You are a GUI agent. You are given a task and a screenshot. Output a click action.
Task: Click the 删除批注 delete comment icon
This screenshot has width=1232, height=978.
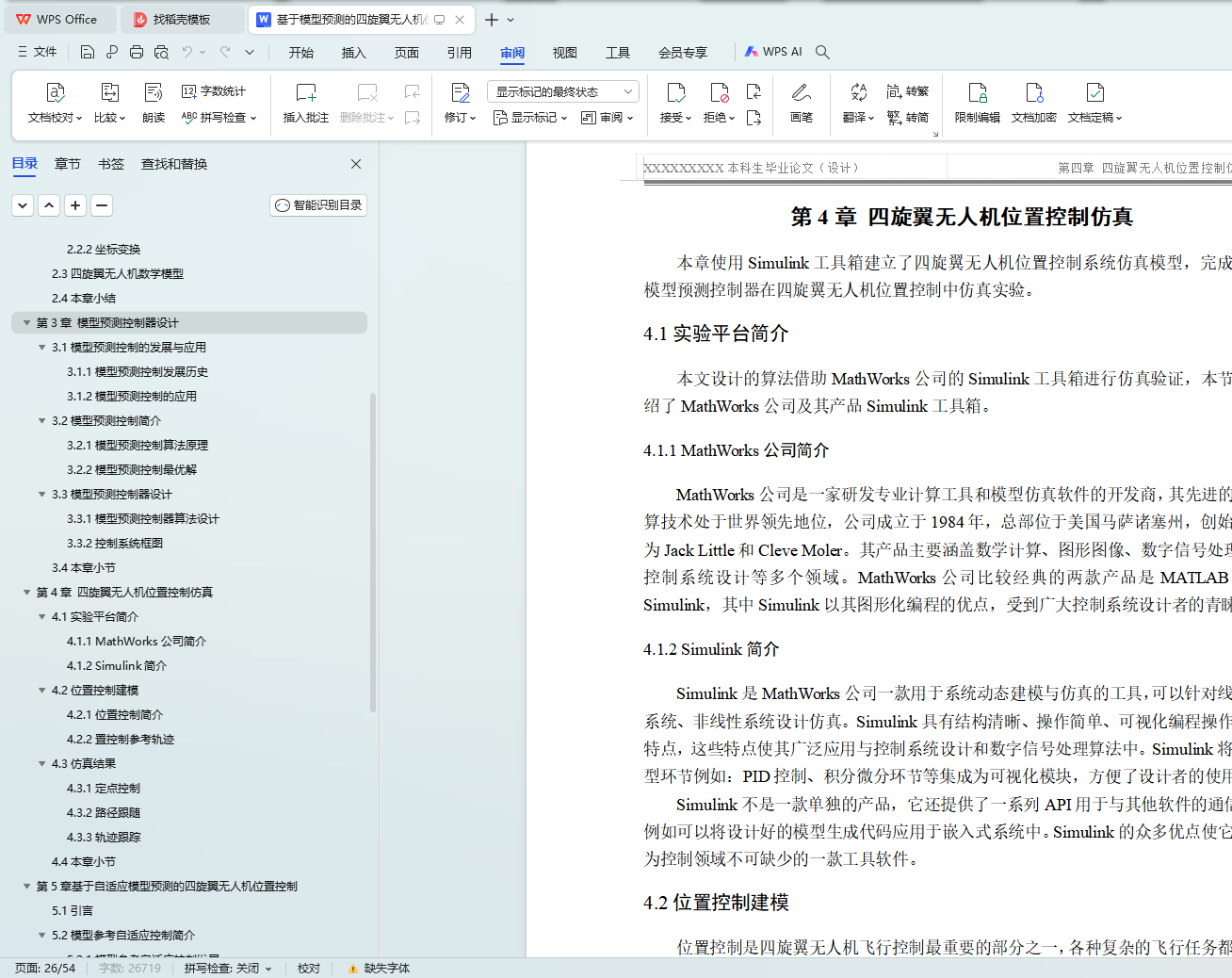(367, 92)
